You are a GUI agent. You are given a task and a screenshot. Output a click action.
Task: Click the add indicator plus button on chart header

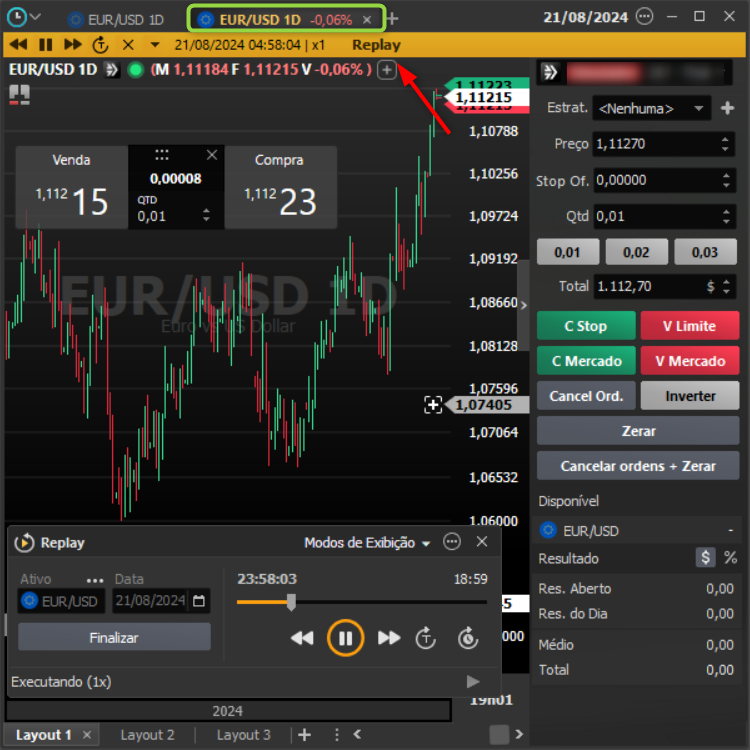[387, 70]
